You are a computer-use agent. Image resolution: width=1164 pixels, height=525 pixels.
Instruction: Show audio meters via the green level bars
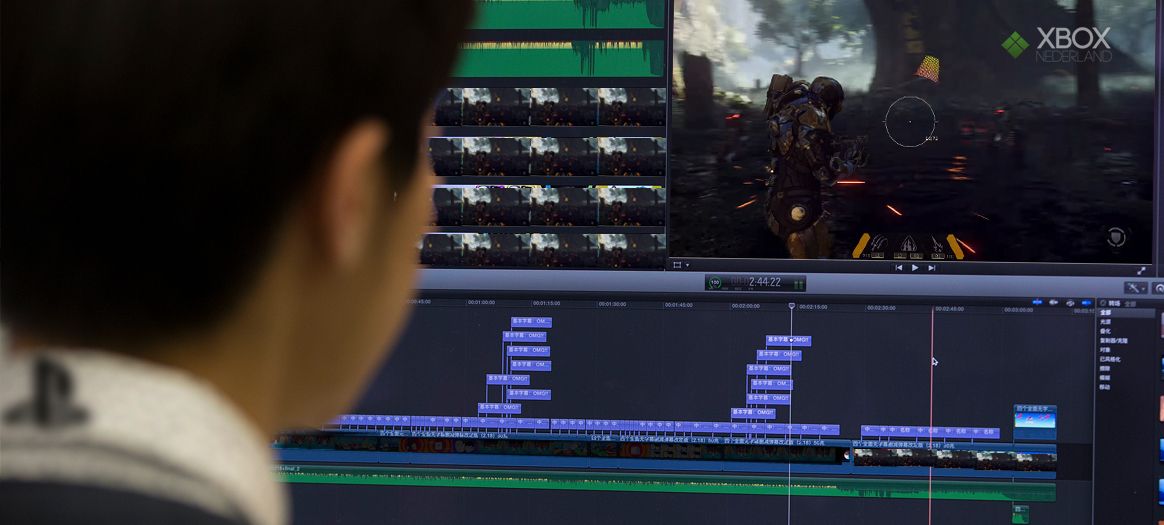(x=798, y=284)
